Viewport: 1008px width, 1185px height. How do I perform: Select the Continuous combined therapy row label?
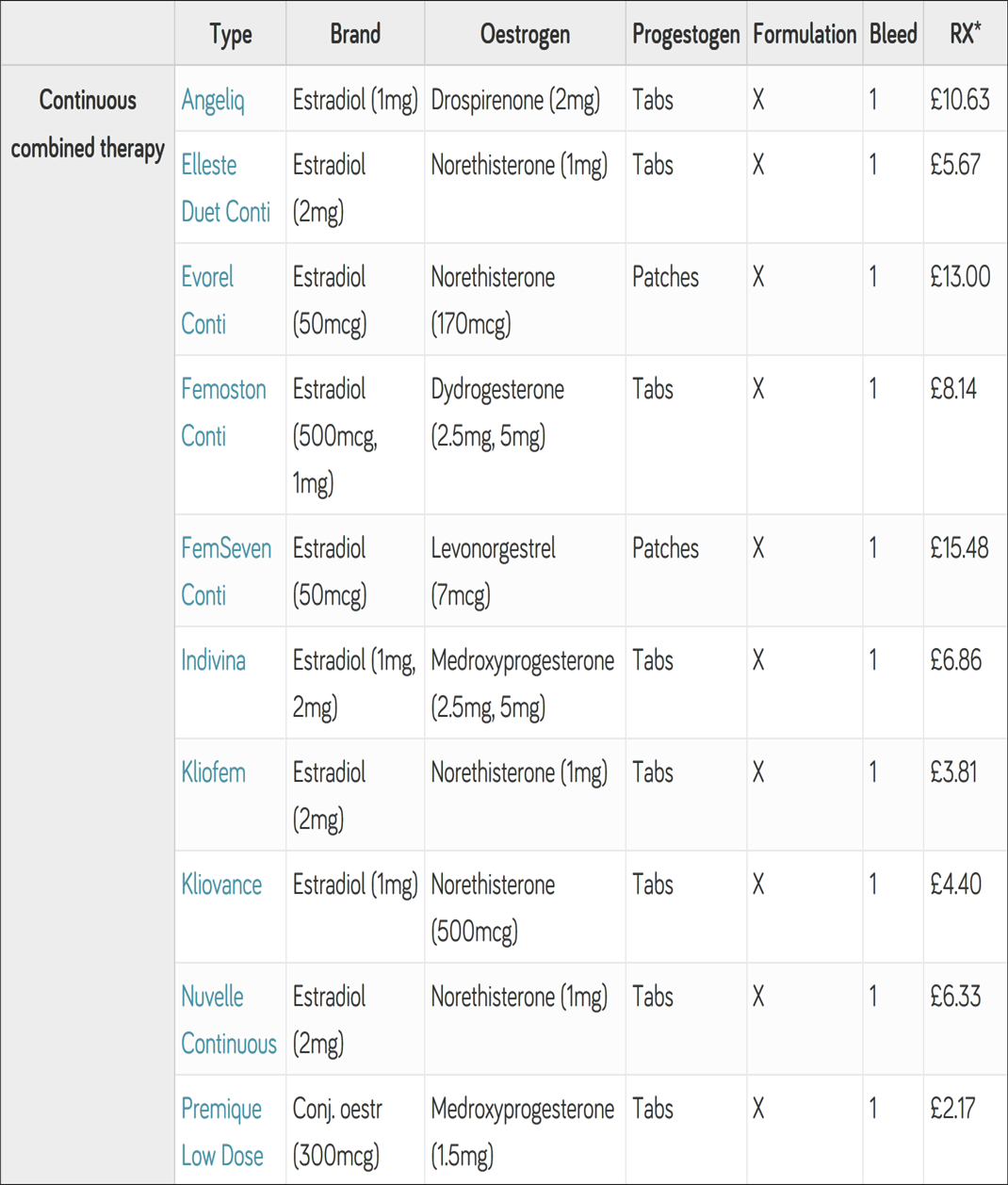tap(88, 124)
